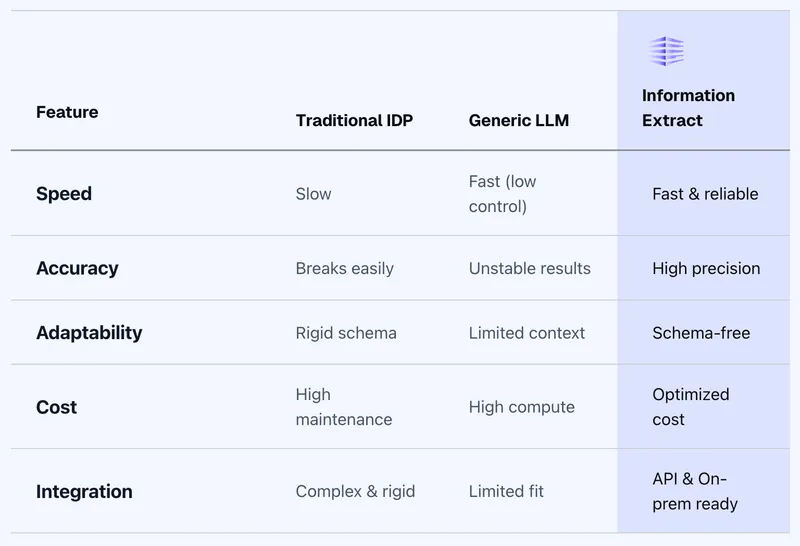Image resolution: width=800 pixels, height=546 pixels.
Task: Click the Accuracy row label
Action: pos(77,268)
